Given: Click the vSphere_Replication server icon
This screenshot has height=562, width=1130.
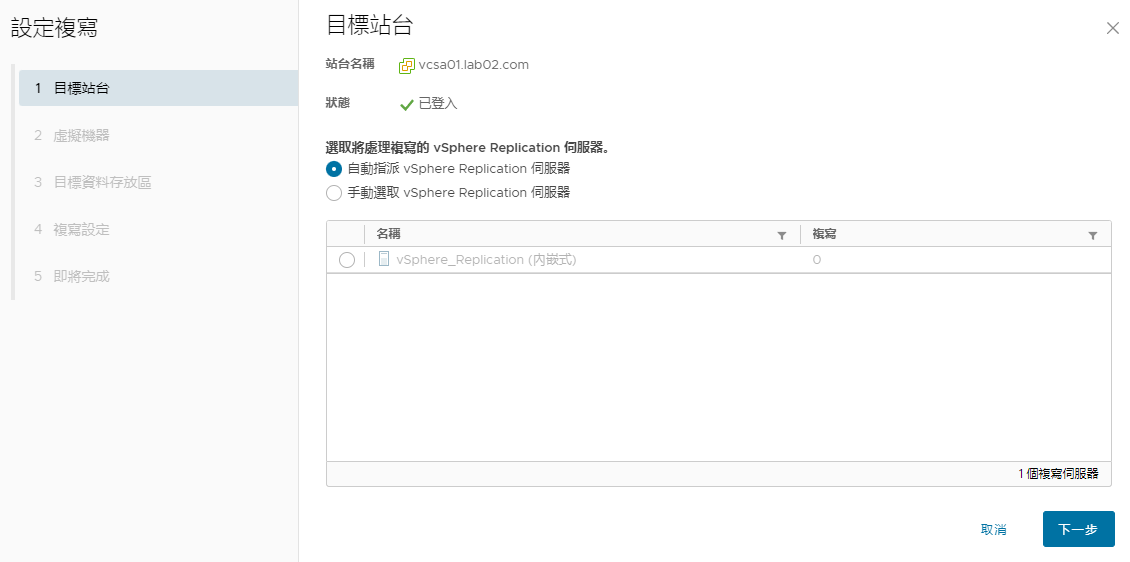Looking at the screenshot, I should pos(384,259).
